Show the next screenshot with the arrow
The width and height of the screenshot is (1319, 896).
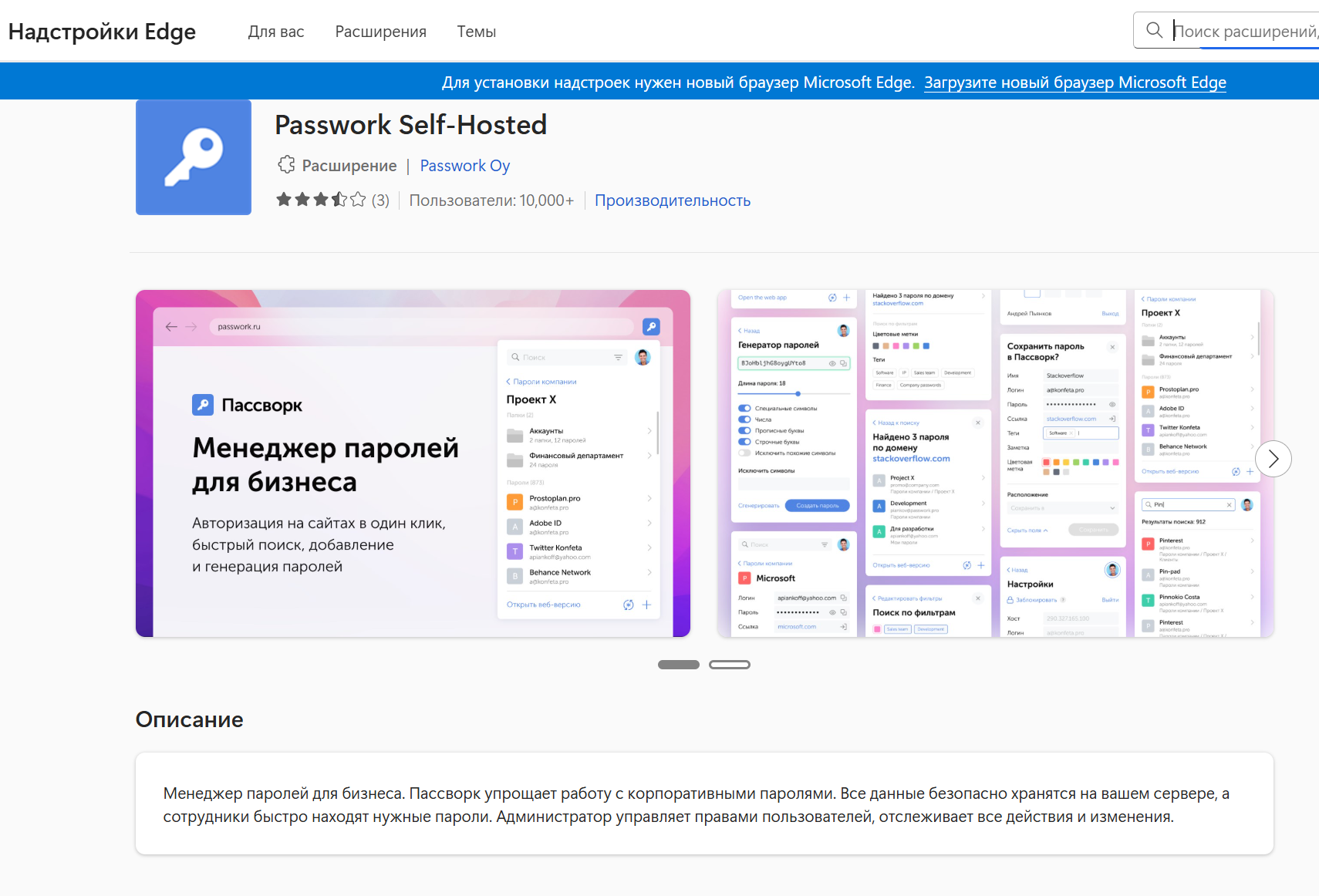pyautogui.click(x=1273, y=459)
